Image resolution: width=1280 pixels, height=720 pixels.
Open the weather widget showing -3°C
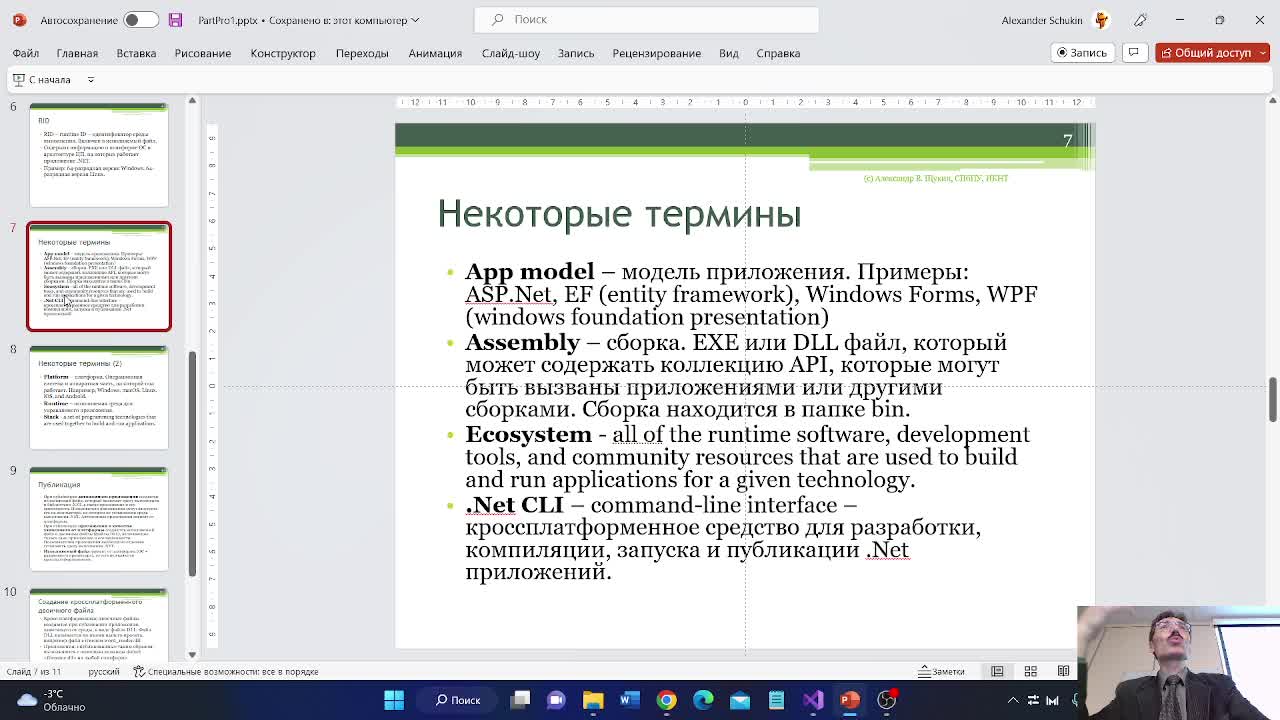pyautogui.click(x=50, y=700)
